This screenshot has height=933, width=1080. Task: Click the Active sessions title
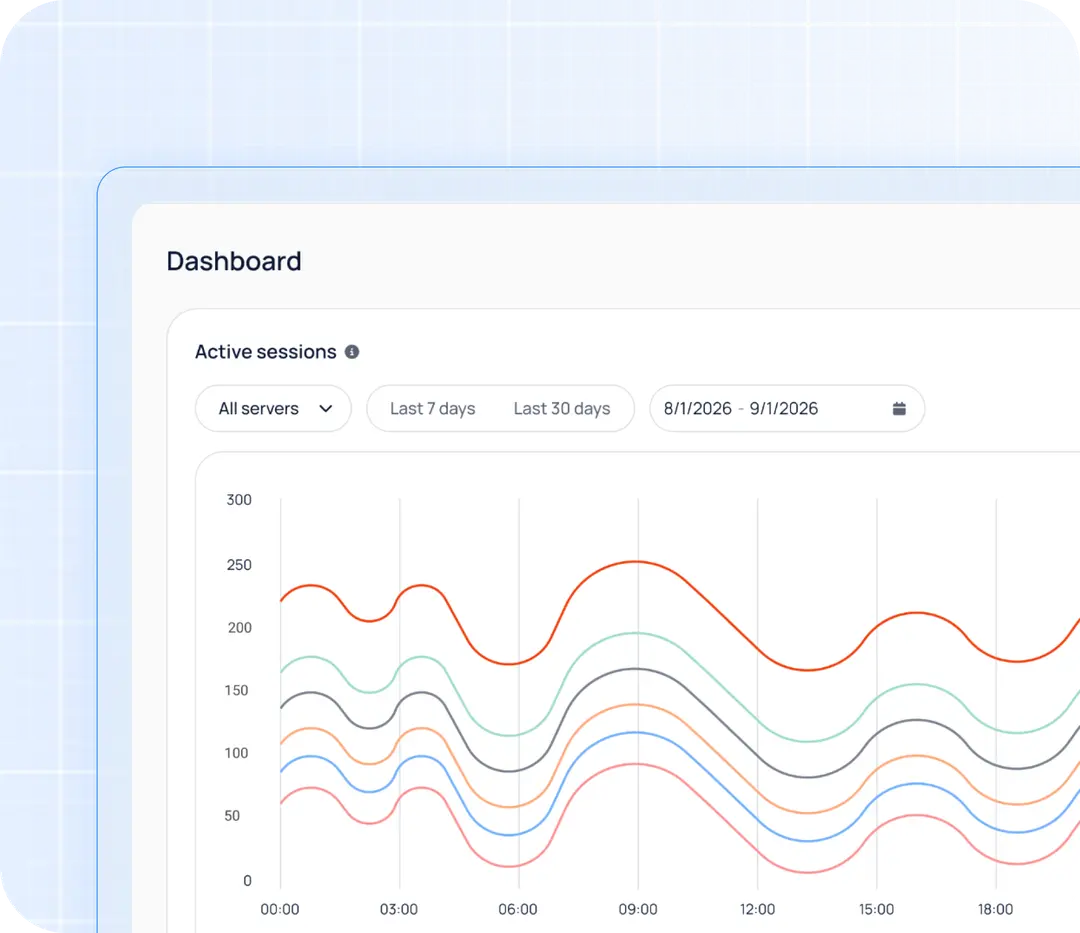[x=266, y=352]
